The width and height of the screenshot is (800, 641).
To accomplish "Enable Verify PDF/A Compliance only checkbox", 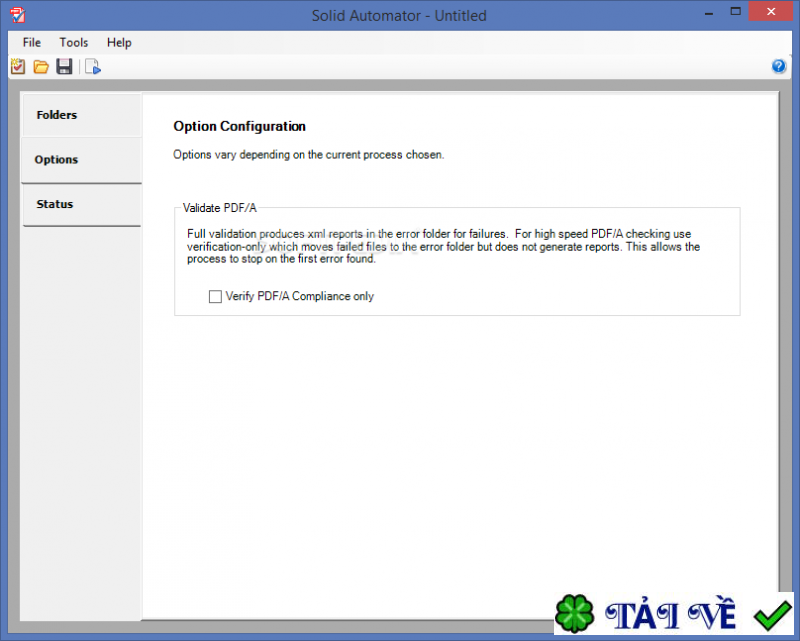I will click(x=215, y=297).
